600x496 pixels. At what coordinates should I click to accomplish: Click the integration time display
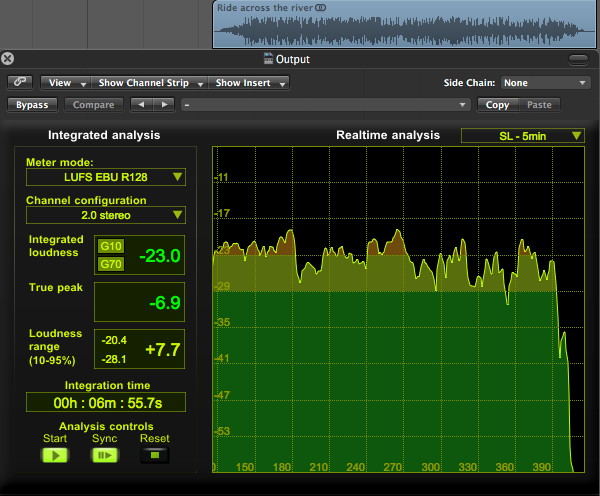click(106, 403)
